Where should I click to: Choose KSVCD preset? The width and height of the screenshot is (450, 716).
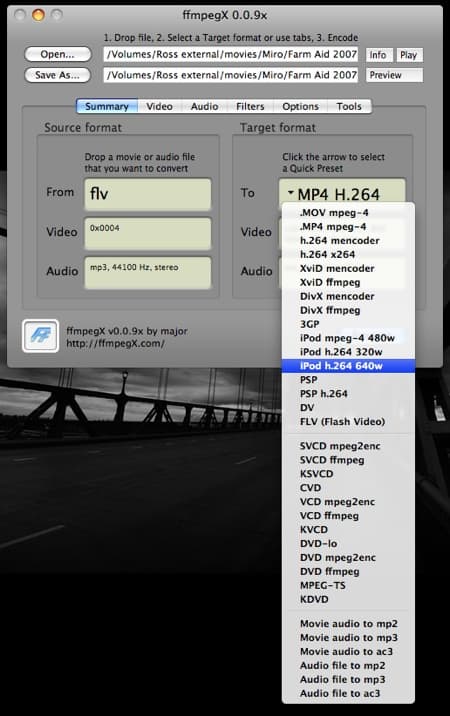point(348,474)
